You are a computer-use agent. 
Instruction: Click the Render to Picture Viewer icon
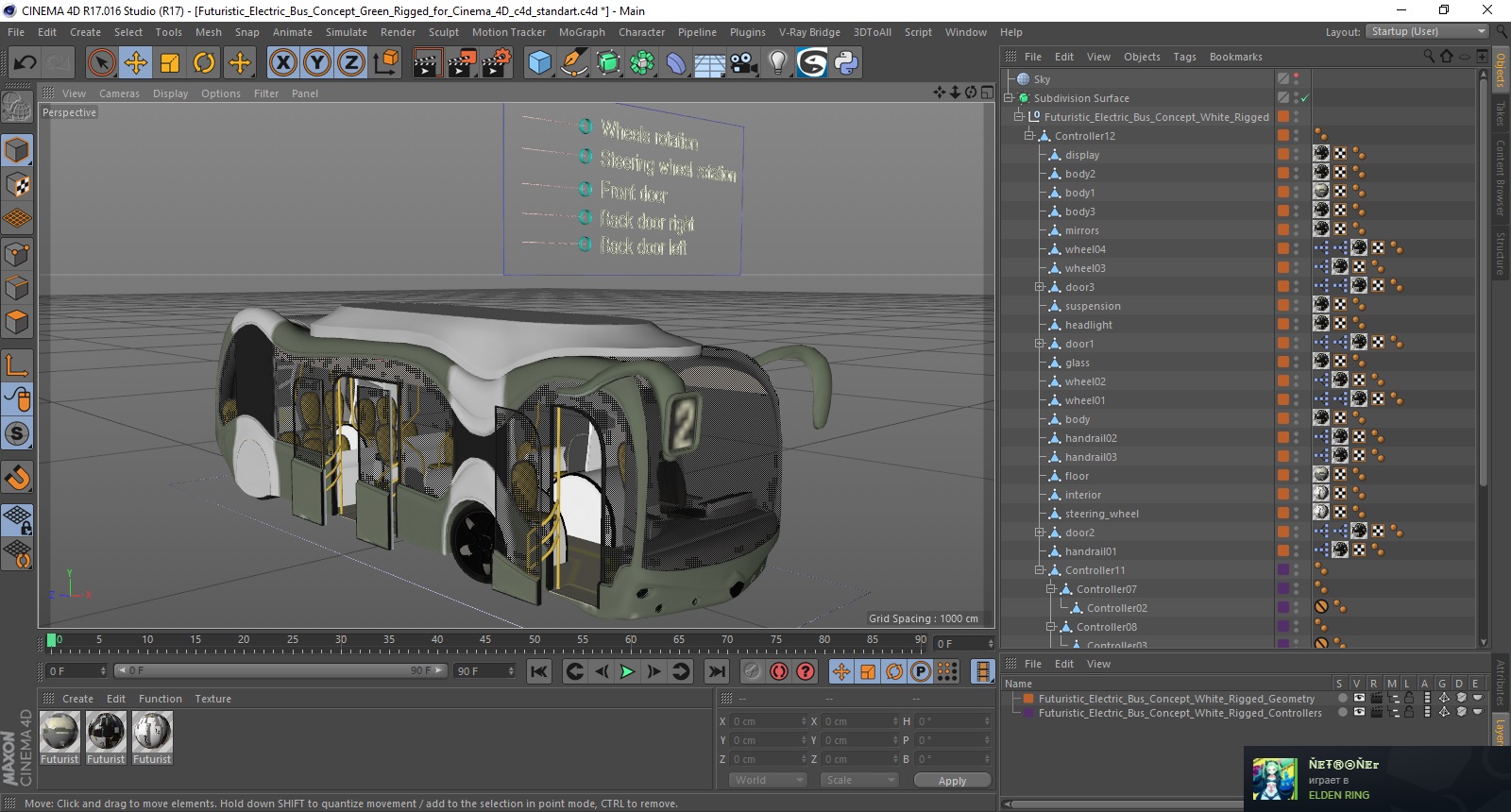[462, 63]
